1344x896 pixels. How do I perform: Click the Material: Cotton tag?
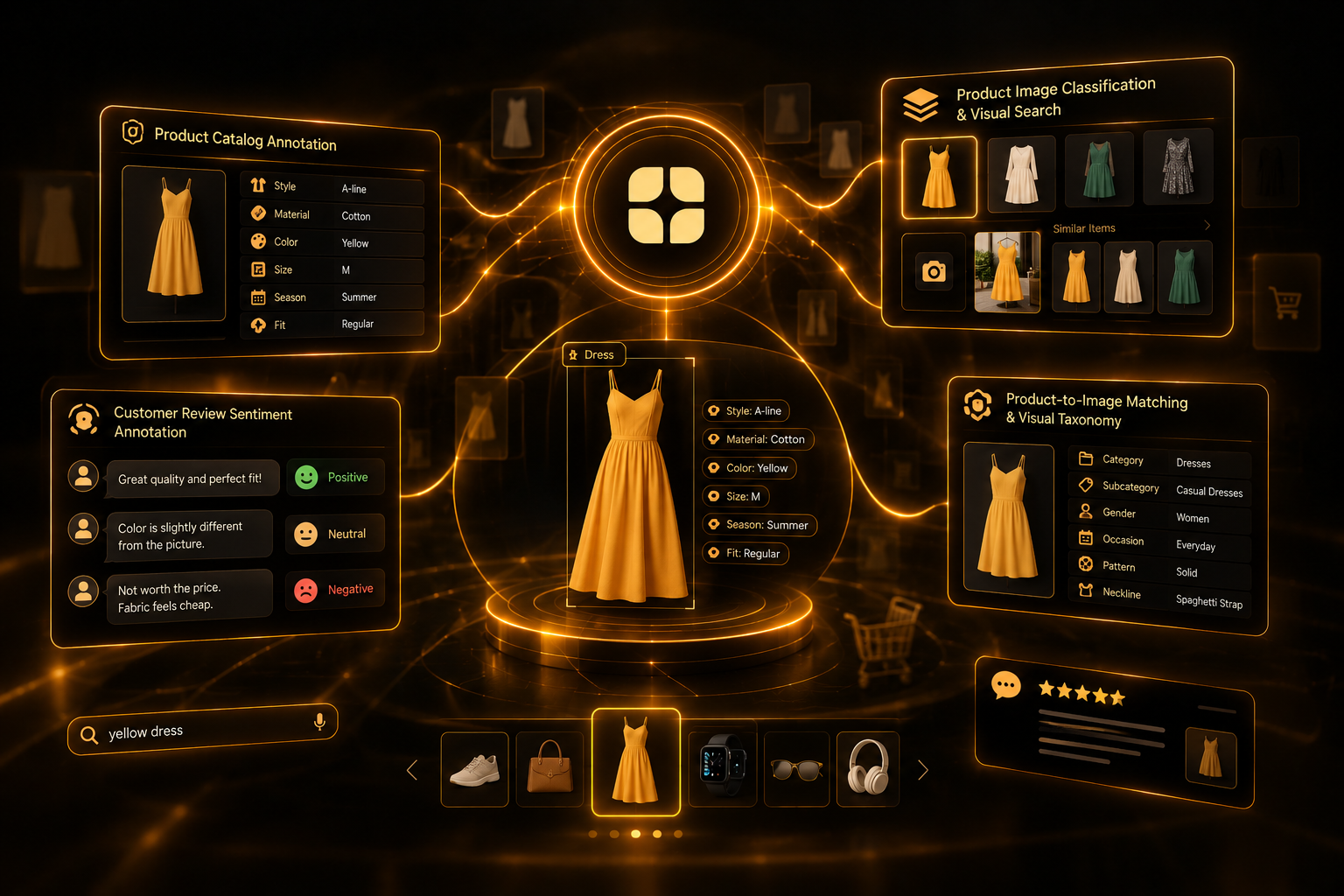pyautogui.click(x=759, y=439)
